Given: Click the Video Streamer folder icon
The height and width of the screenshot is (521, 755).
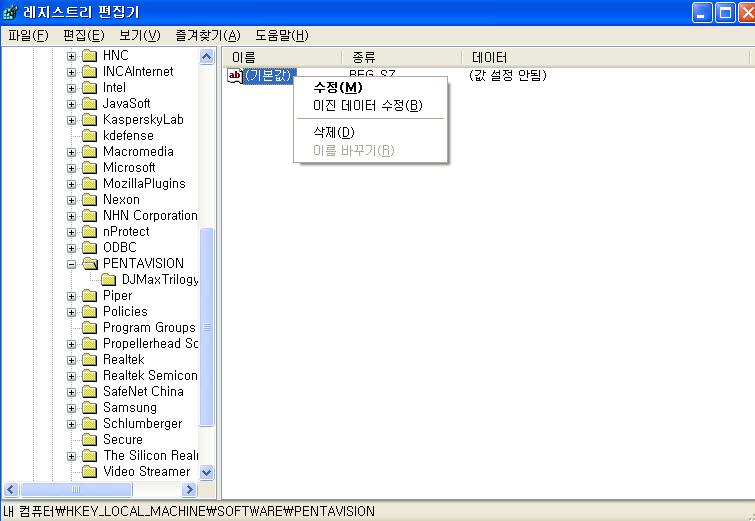Looking at the screenshot, I should [90, 472].
